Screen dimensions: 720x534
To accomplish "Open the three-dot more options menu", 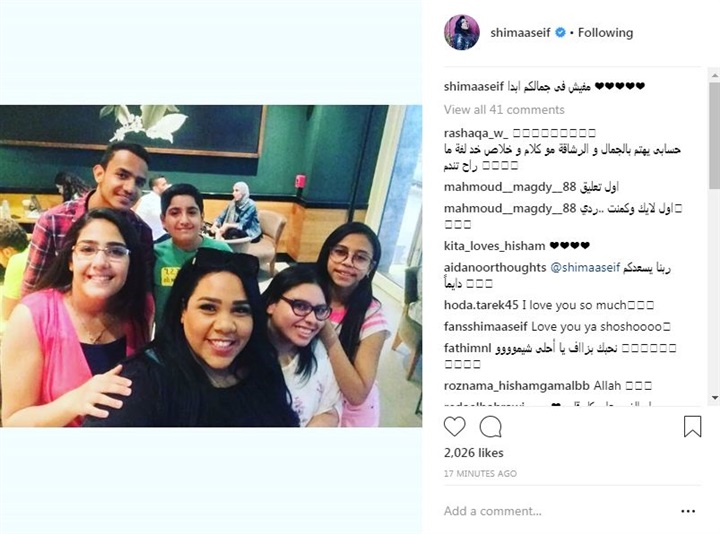I will 688,511.
